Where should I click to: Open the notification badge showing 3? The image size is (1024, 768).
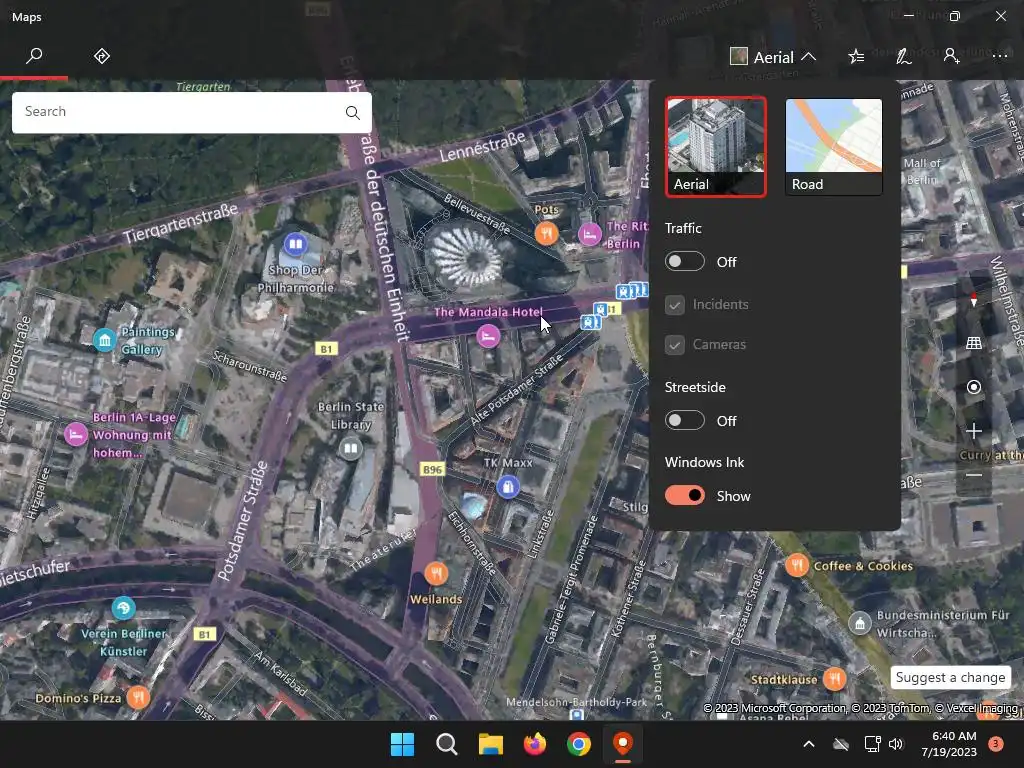pos(996,744)
